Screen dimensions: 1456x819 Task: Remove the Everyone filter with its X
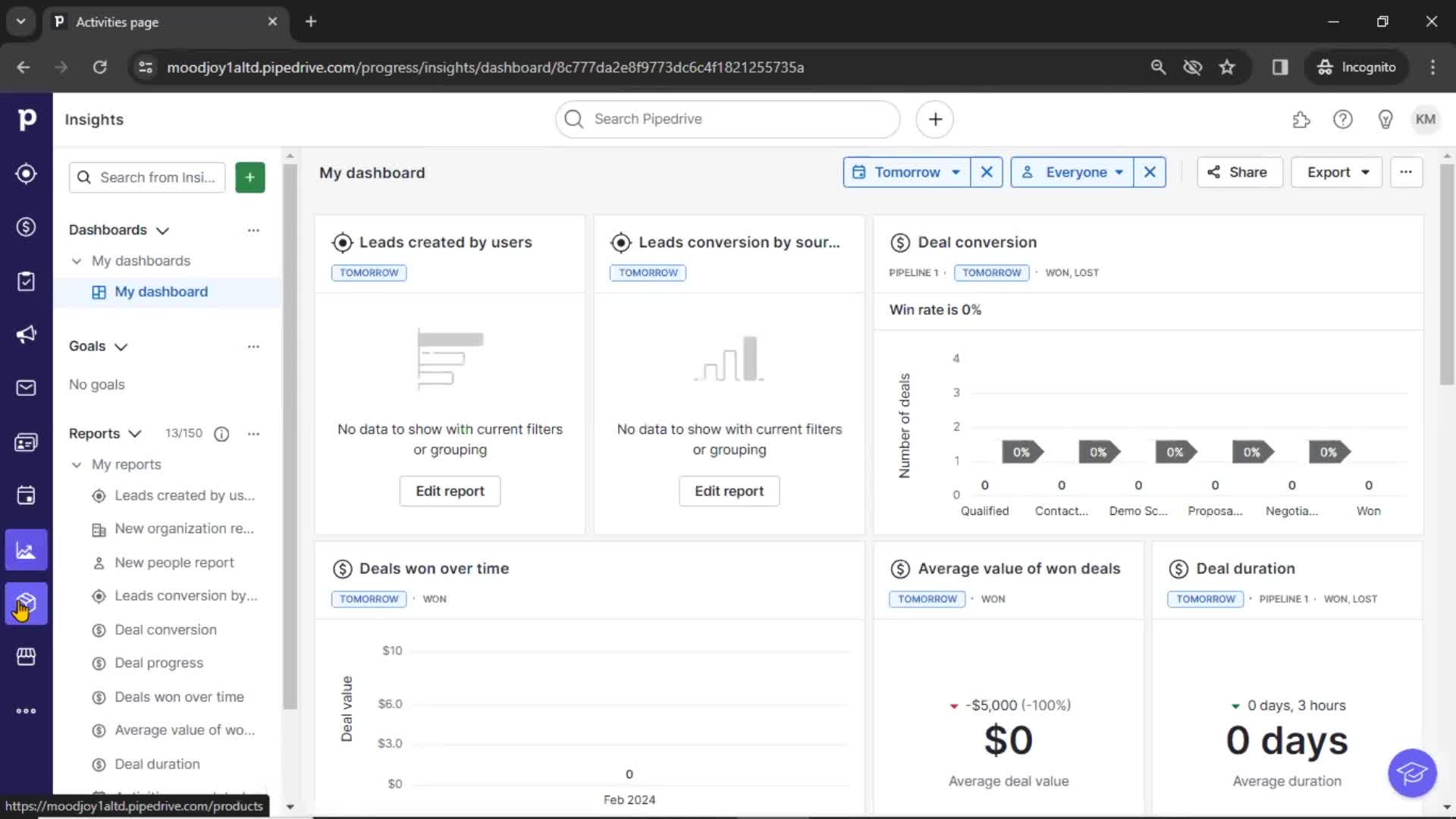pos(1149,172)
